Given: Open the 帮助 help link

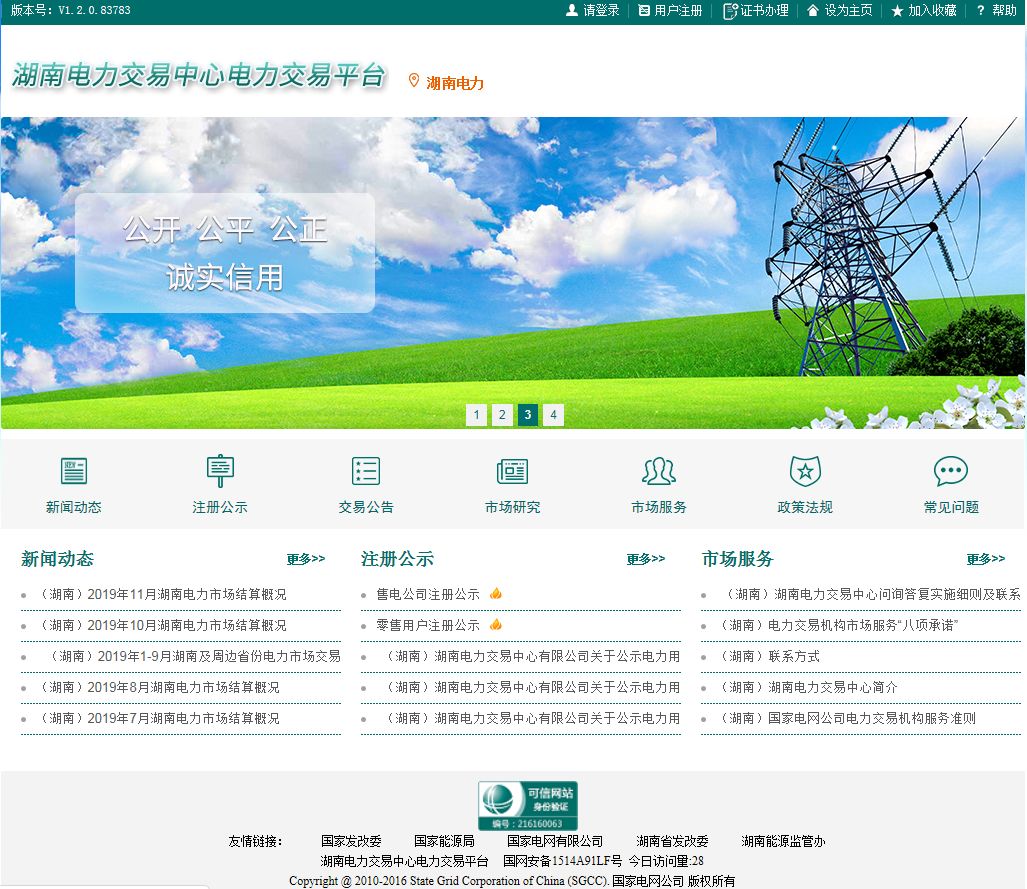Looking at the screenshot, I should tap(1004, 10).
